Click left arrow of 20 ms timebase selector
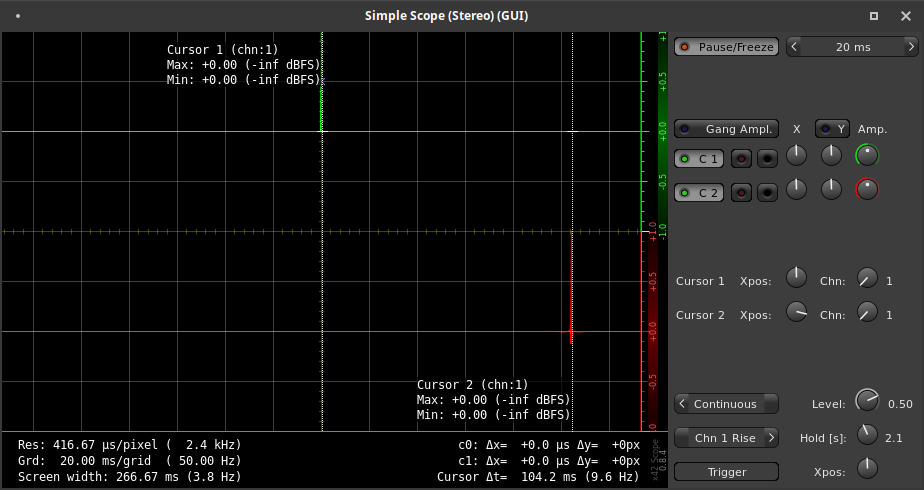Viewport: 924px width, 490px height. [794, 47]
